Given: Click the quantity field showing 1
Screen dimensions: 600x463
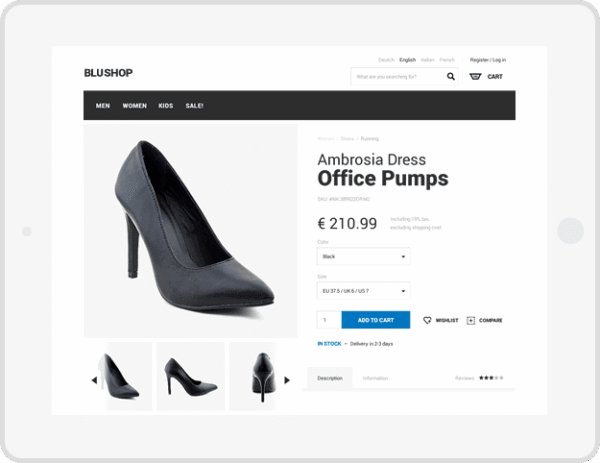Looking at the screenshot, I should [x=329, y=320].
